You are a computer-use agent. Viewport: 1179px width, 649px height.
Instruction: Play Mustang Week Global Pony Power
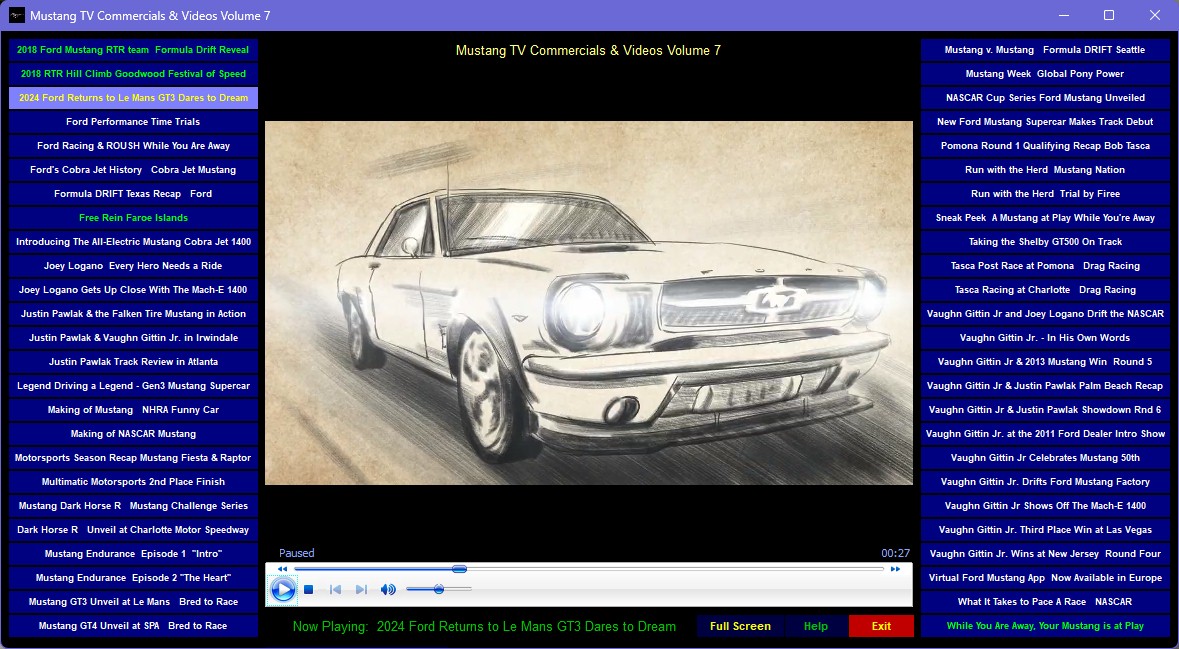tap(1045, 74)
